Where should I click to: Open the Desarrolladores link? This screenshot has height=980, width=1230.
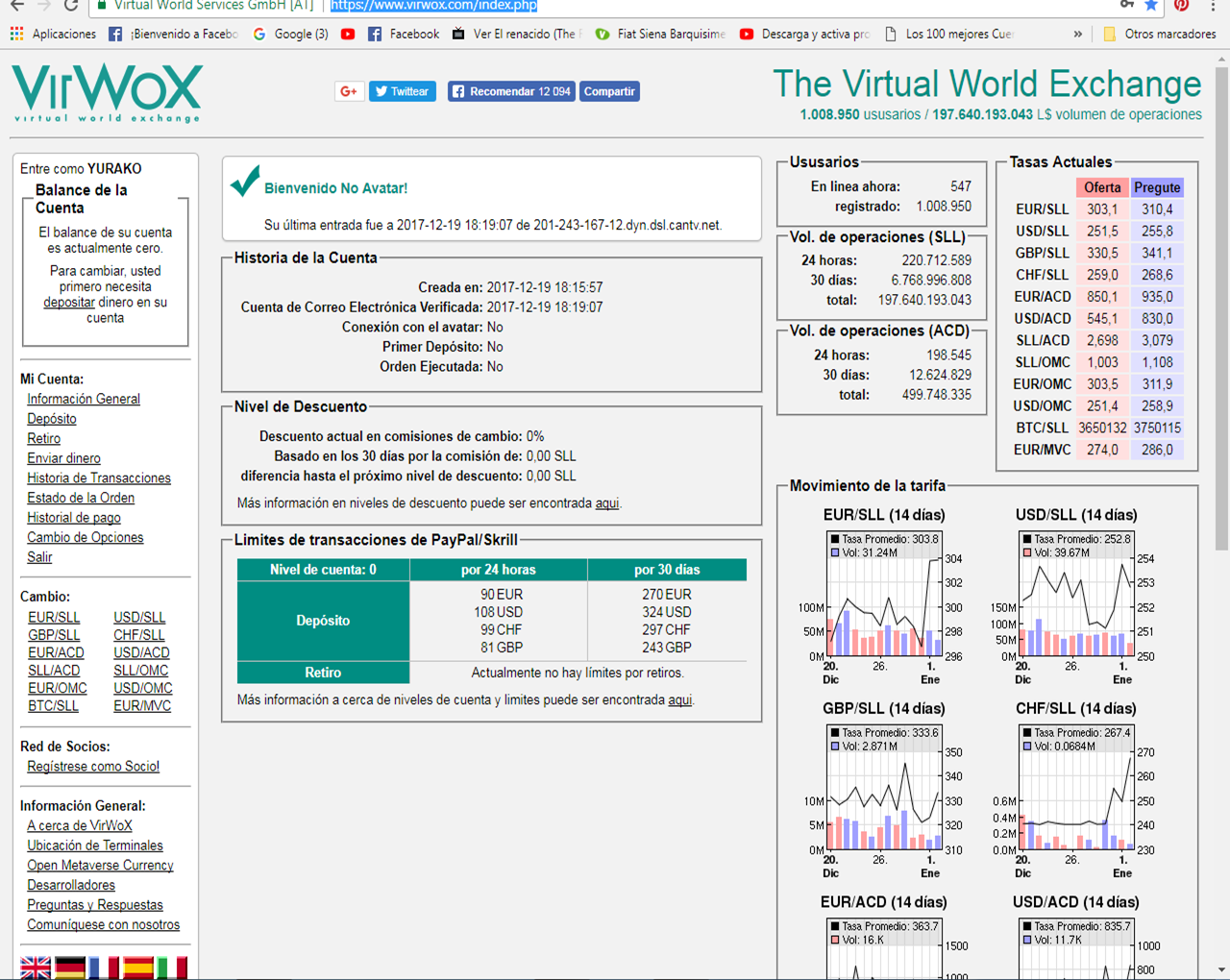click(71, 885)
